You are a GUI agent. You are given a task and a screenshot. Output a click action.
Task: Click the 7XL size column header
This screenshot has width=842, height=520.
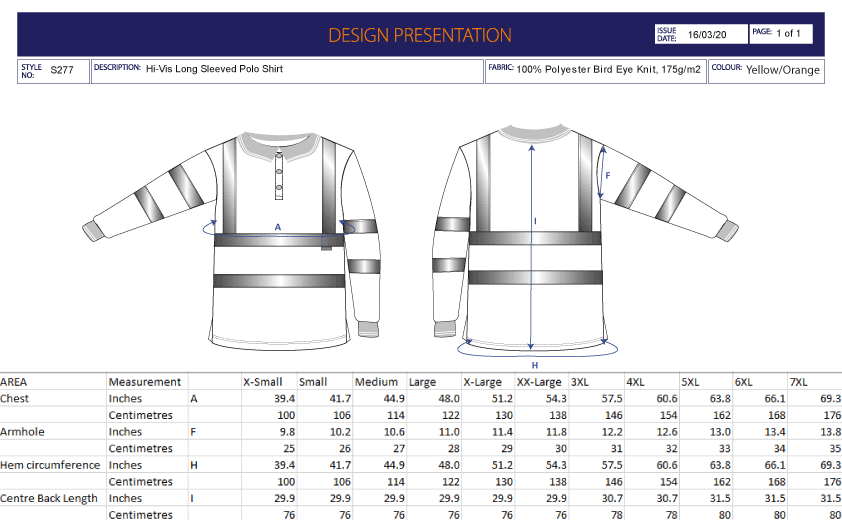click(799, 382)
